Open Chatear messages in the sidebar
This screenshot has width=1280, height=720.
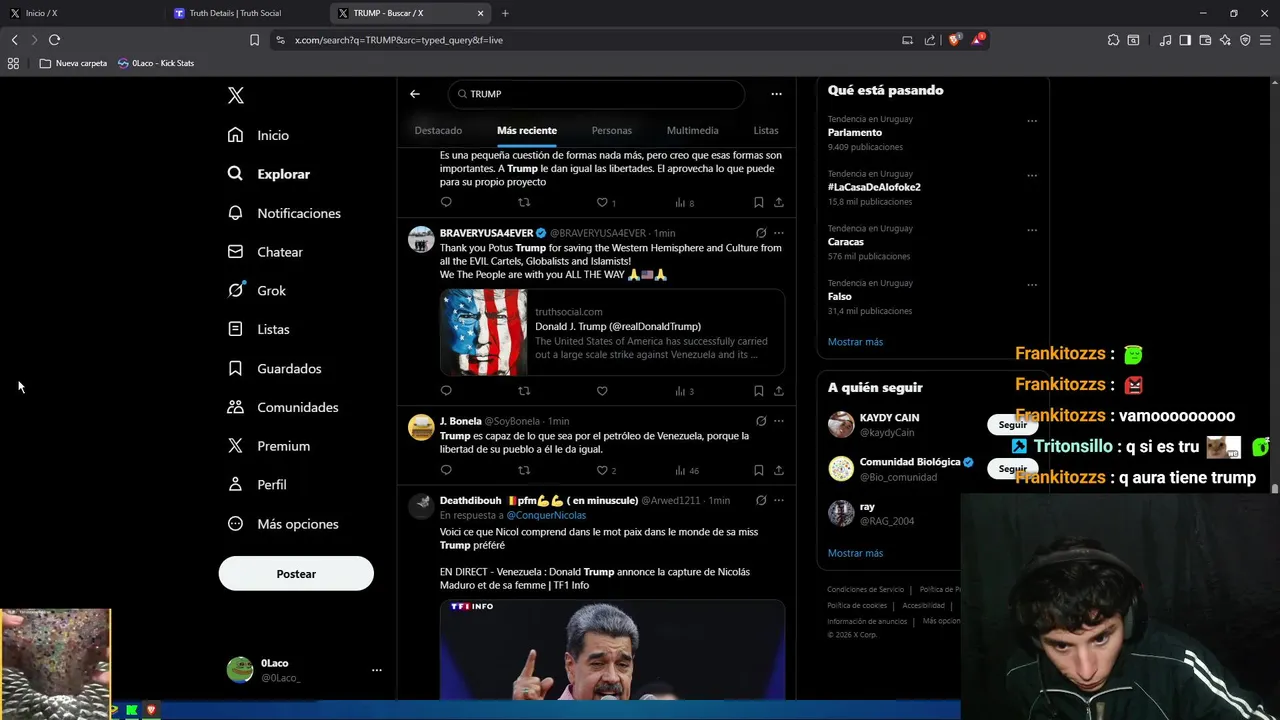(x=265, y=252)
